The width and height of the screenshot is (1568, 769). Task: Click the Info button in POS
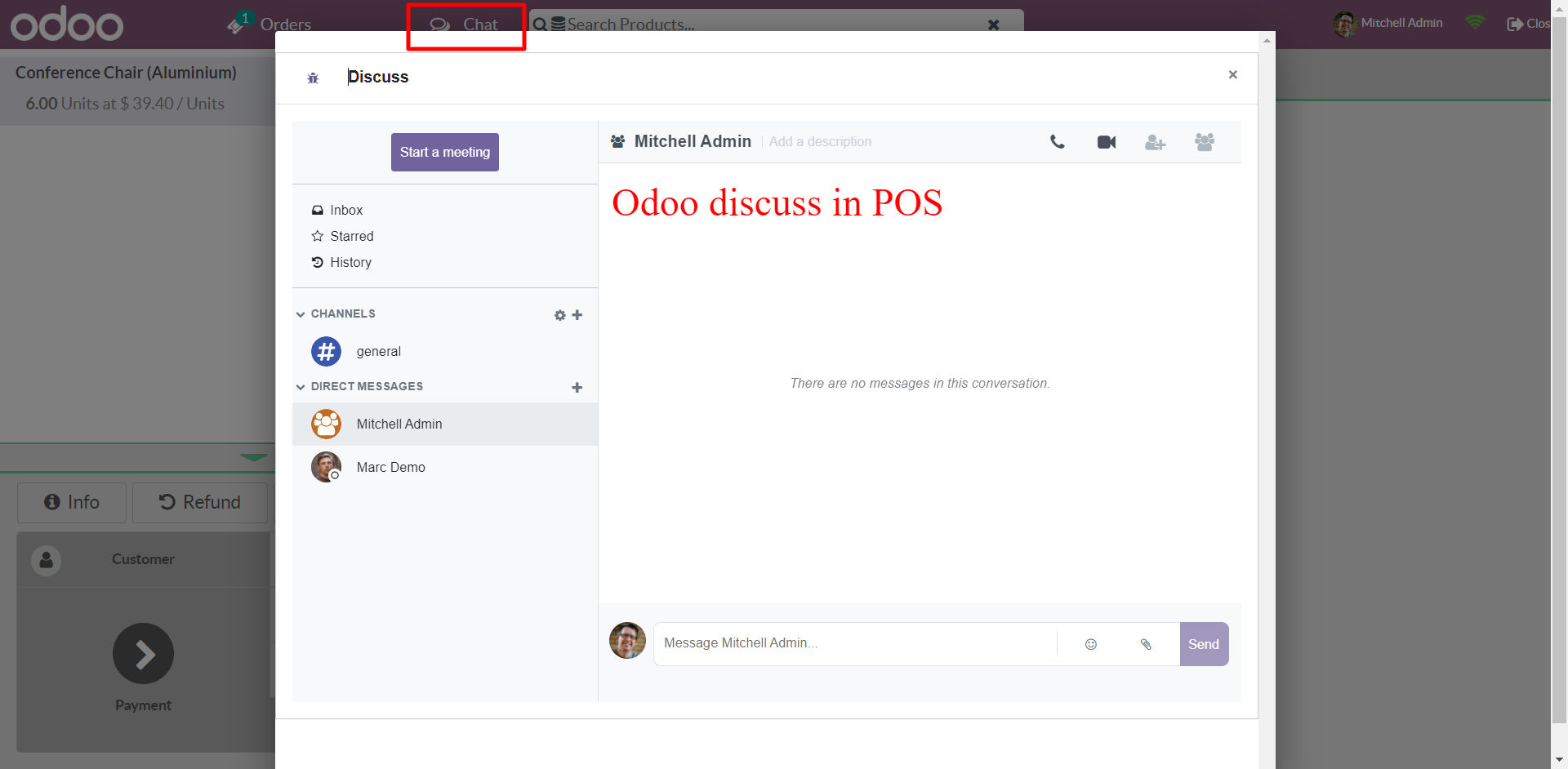tap(72, 502)
